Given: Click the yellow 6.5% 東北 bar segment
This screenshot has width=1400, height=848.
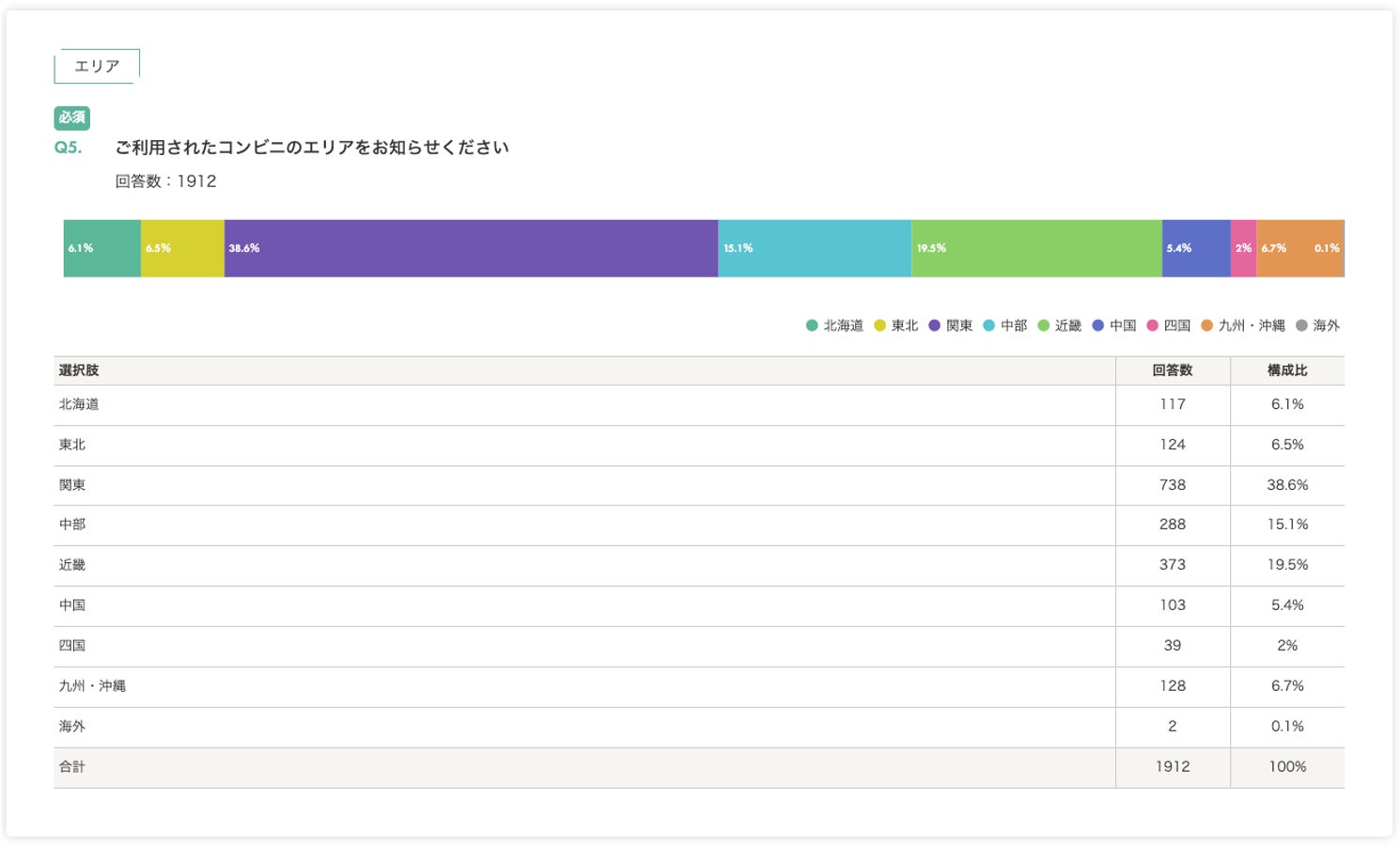Looking at the screenshot, I should click(x=182, y=248).
